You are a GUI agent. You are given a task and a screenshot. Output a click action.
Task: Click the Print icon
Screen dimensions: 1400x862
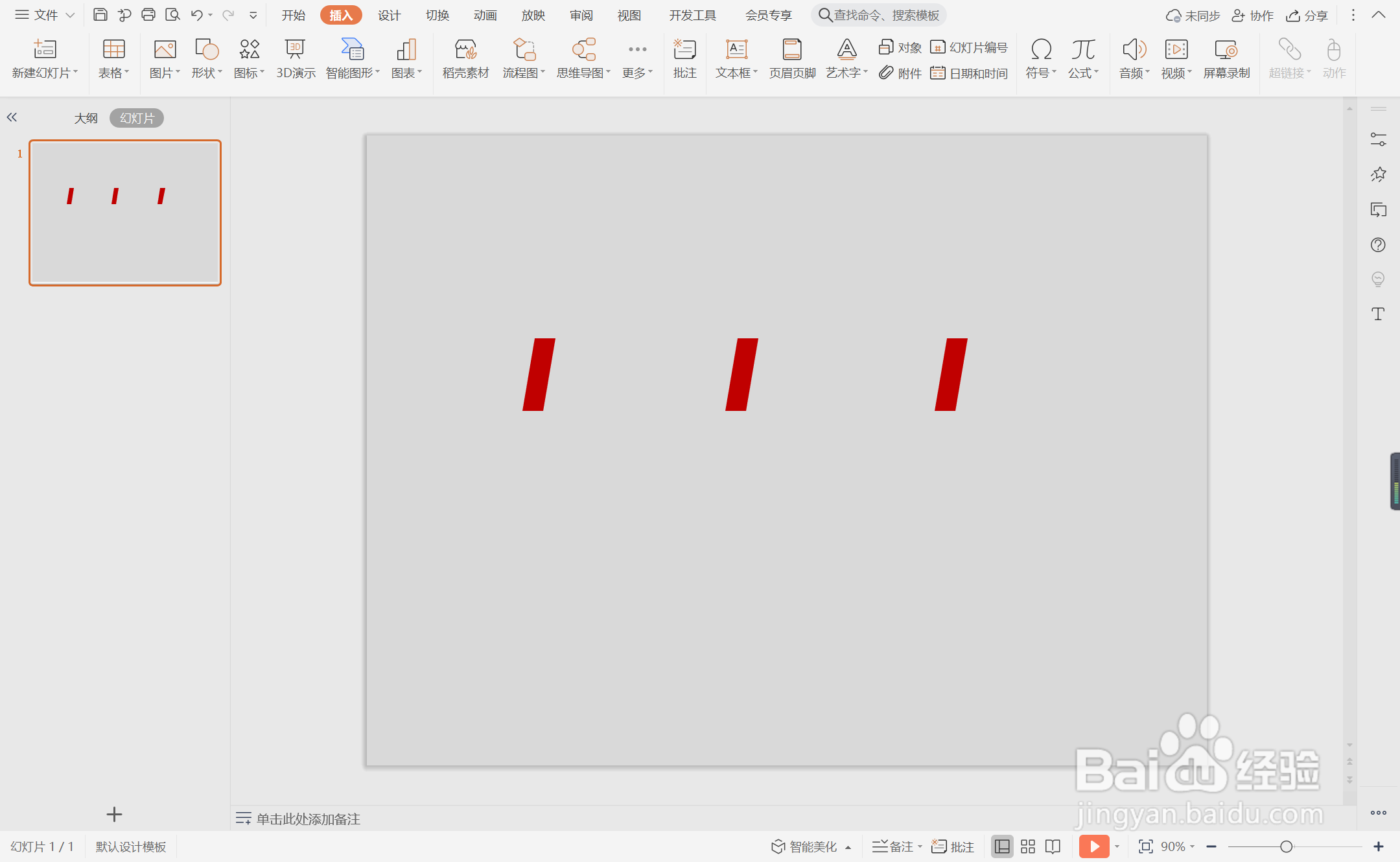click(x=148, y=14)
